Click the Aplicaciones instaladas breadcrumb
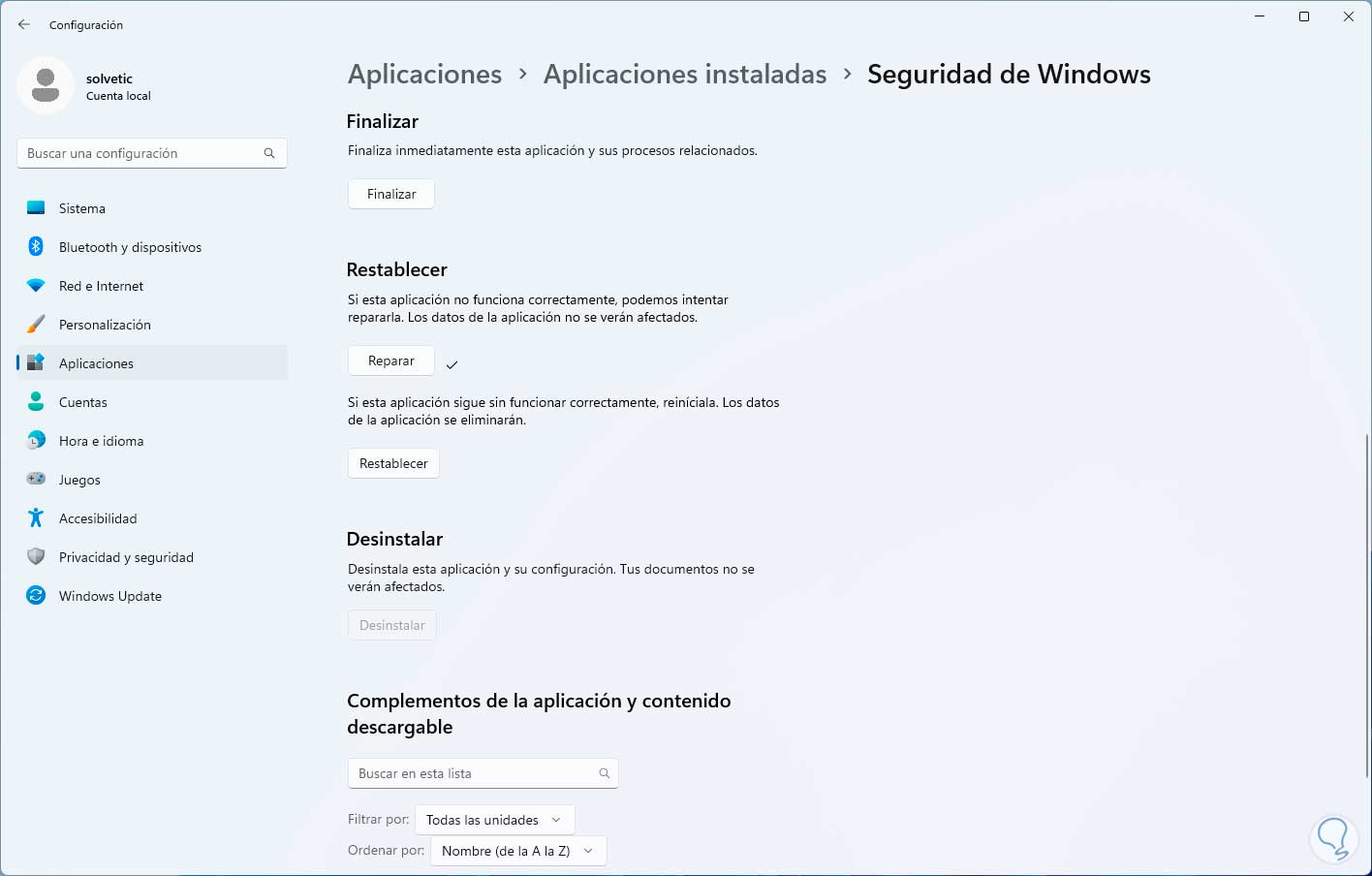The image size is (1372, 876). [685, 75]
